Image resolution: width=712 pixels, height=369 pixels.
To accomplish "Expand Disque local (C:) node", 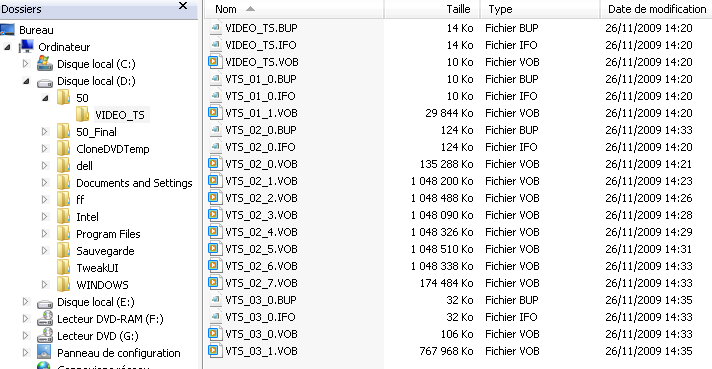I will click(x=26, y=64).
